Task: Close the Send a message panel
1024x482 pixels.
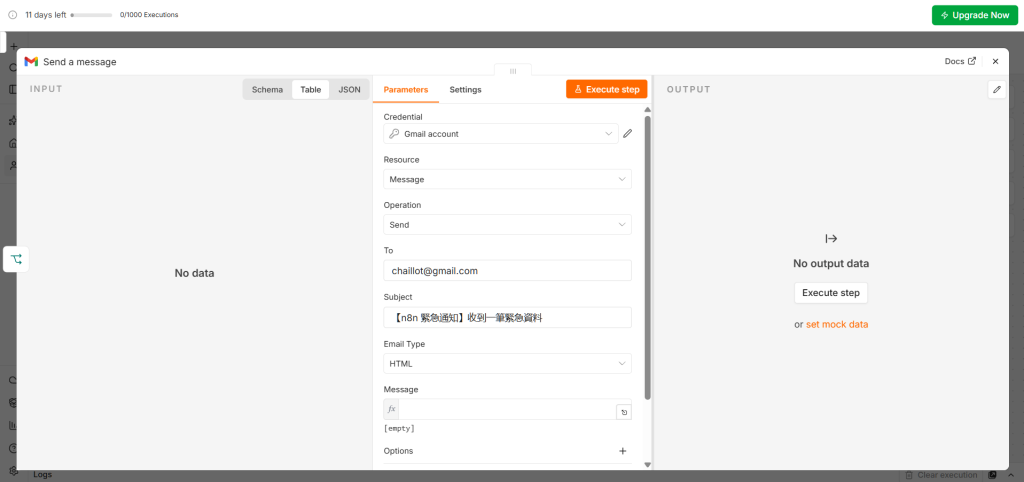Action: click(995, 61)
